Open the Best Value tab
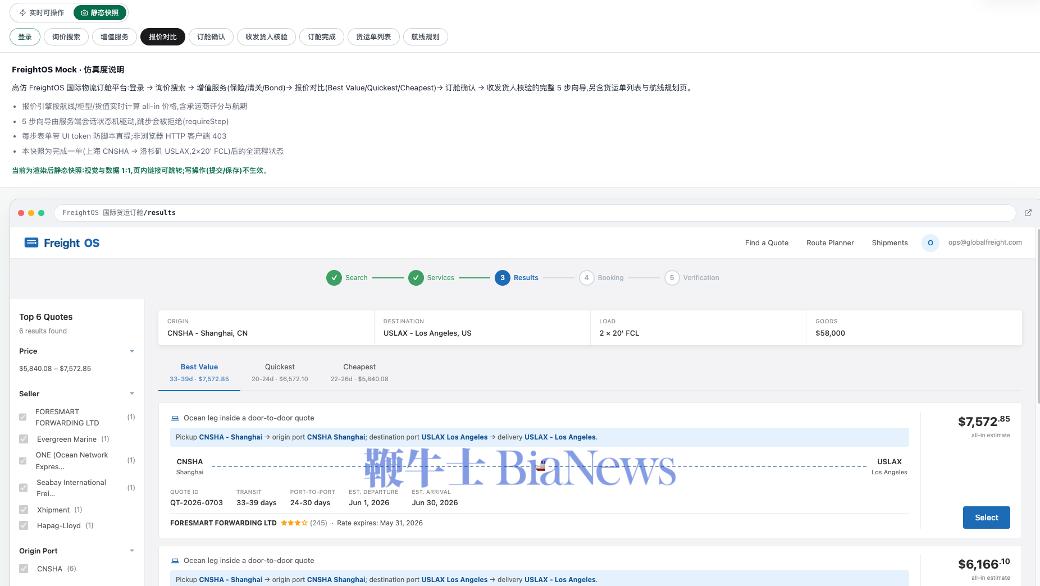This screenshot has height=586, width=1040. point(199,373)
